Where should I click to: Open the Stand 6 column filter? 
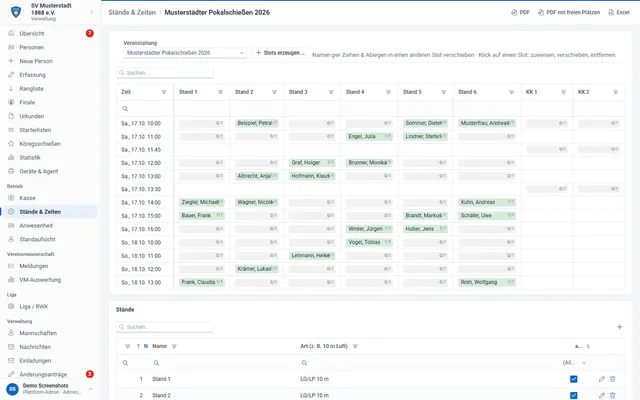pos(511,92)
